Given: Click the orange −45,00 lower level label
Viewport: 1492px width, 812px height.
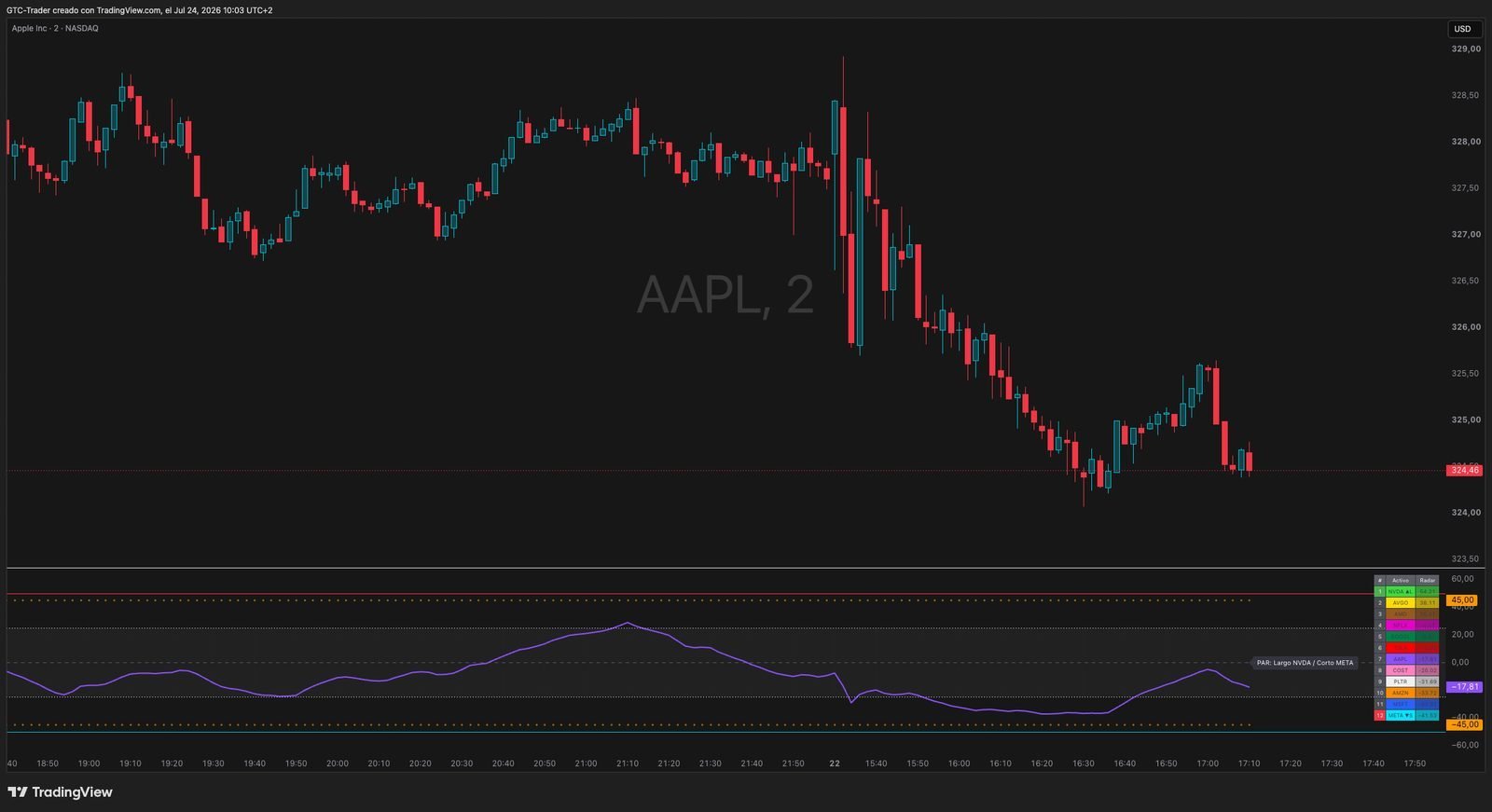Looking at the screenshot, I should (1463, 724).
